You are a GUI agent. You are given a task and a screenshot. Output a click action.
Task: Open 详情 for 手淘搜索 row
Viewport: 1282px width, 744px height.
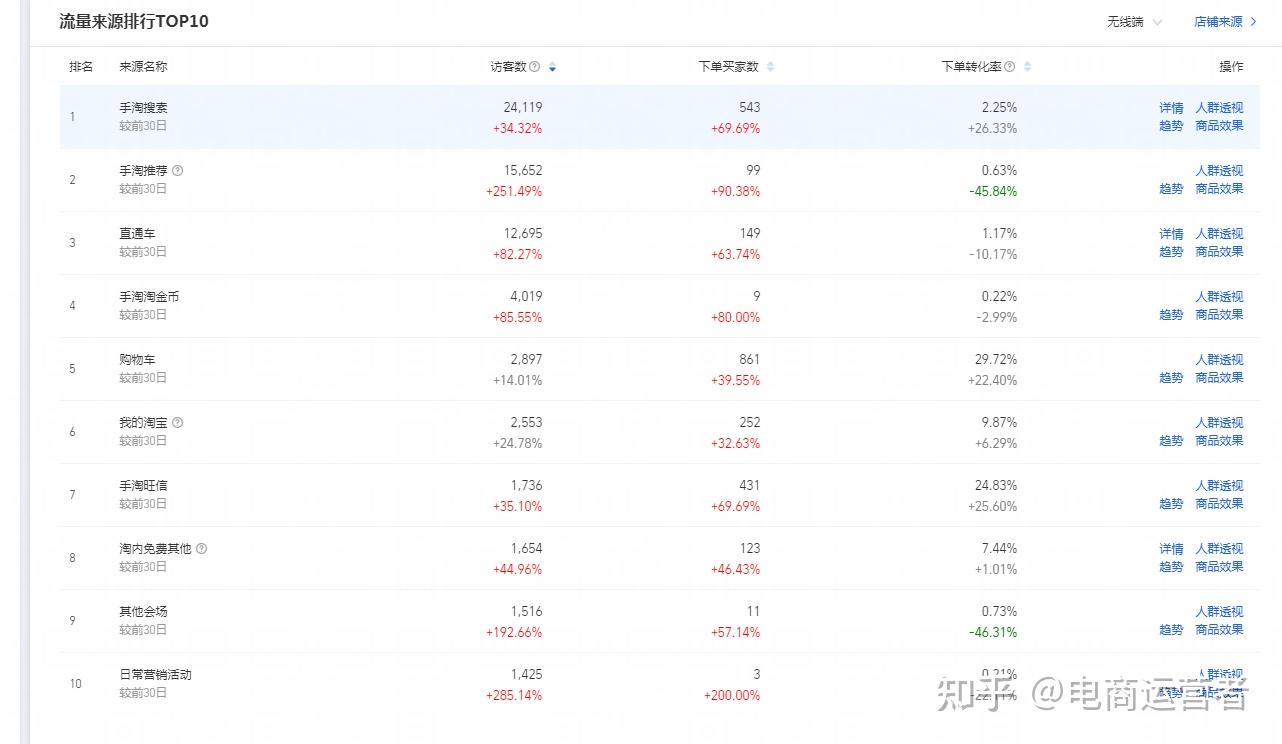coord(1171,108)
